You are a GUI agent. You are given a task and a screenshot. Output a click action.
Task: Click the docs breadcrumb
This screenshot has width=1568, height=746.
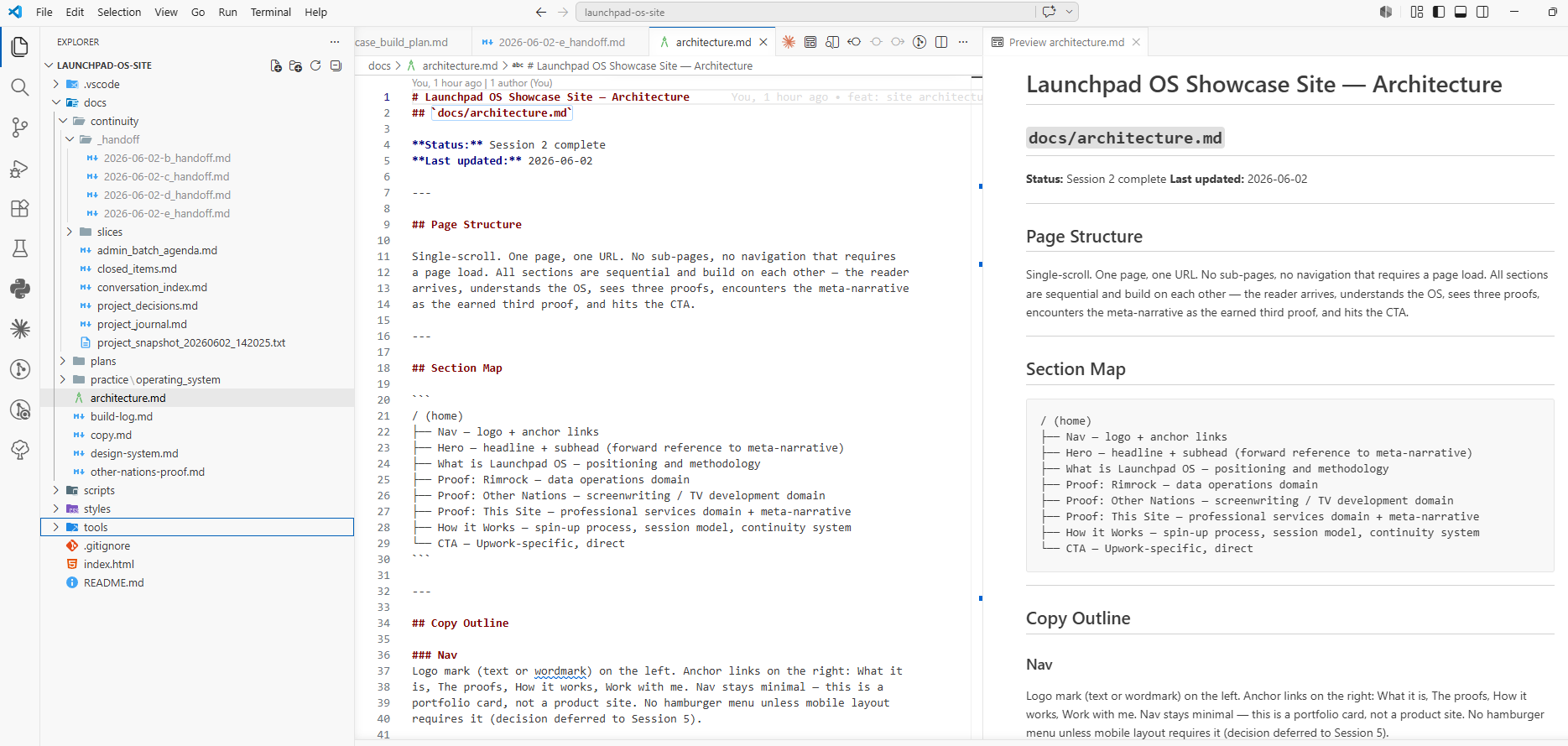(x=379, y=65)
